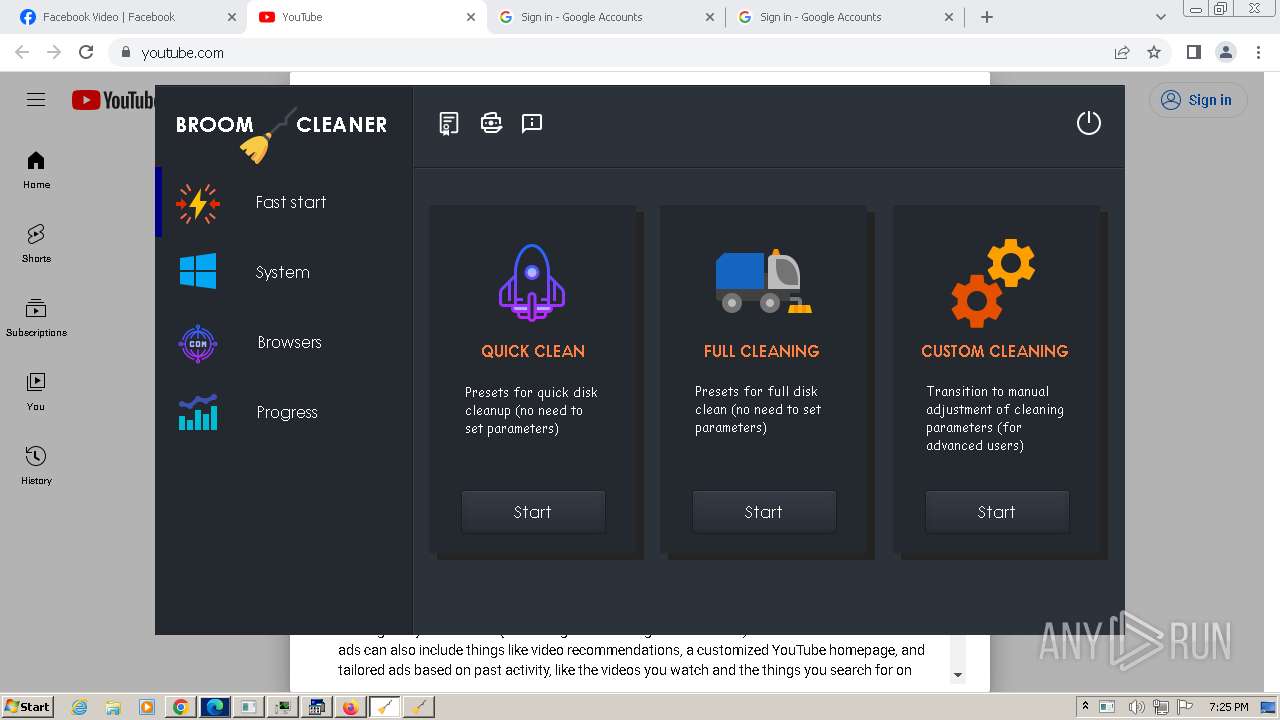Image resolution: width=1280 pixels, height=720 pixels.
Task: Click the share page icon in address bar
Action: (1122, 52)
